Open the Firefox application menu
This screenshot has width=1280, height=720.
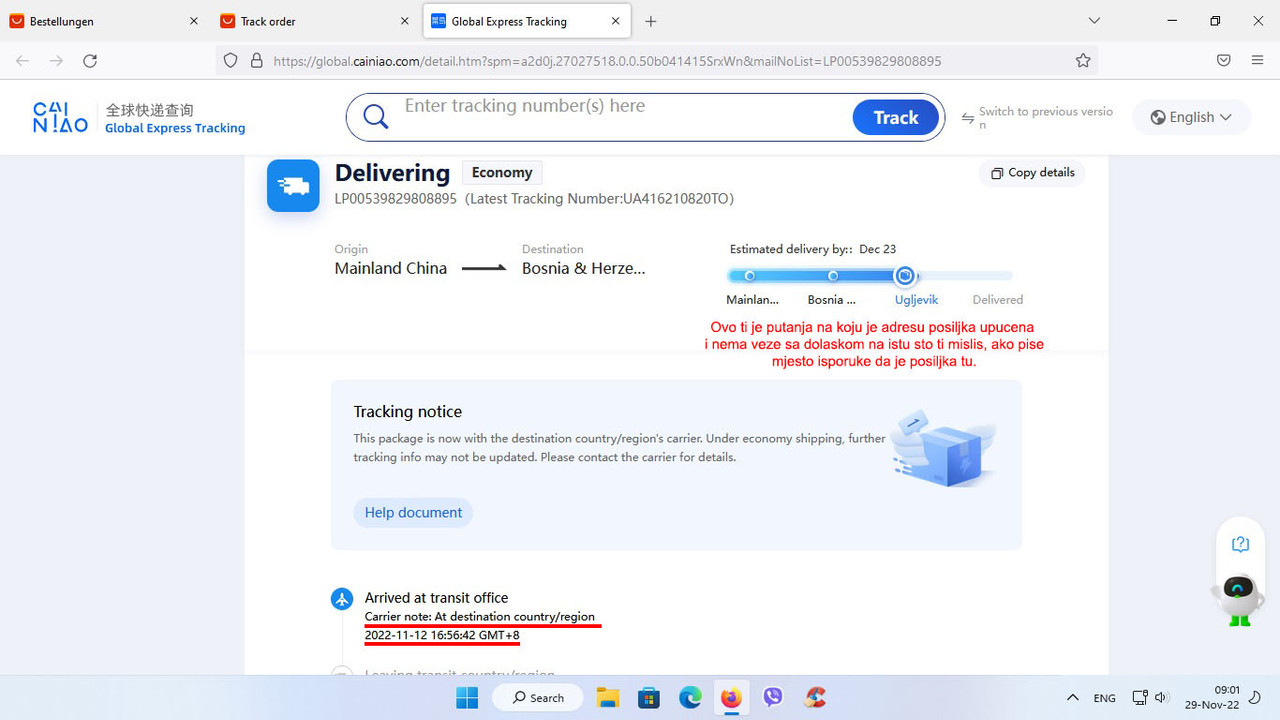pos(1257,61)
